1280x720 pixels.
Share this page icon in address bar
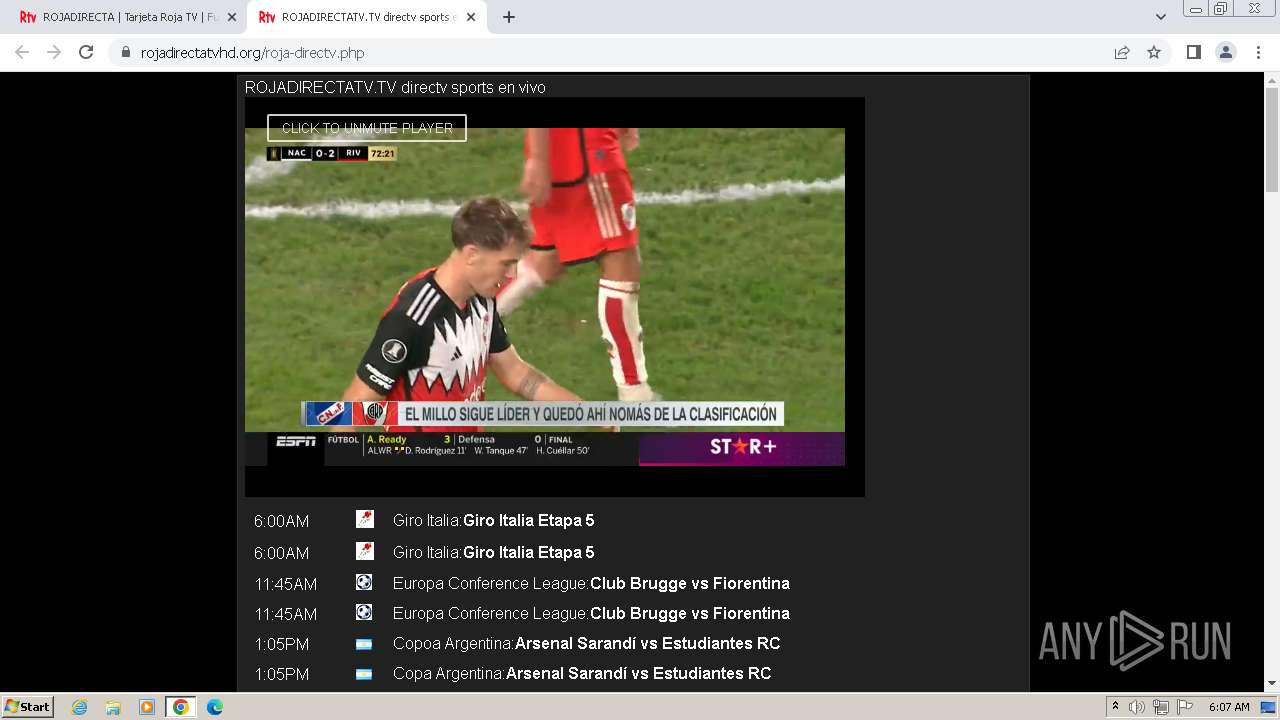pos(1122,52)
